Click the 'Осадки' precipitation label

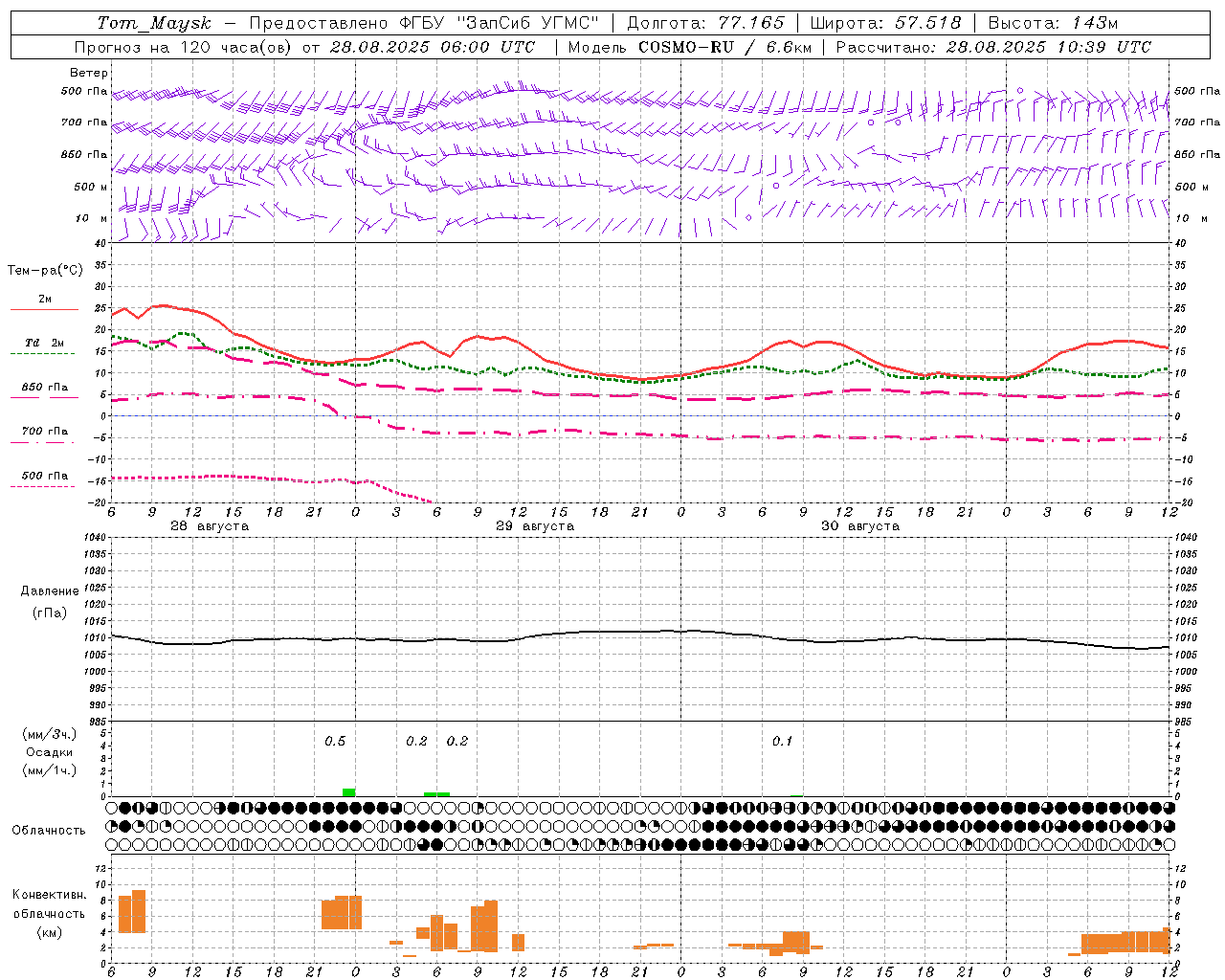[50, 752]
